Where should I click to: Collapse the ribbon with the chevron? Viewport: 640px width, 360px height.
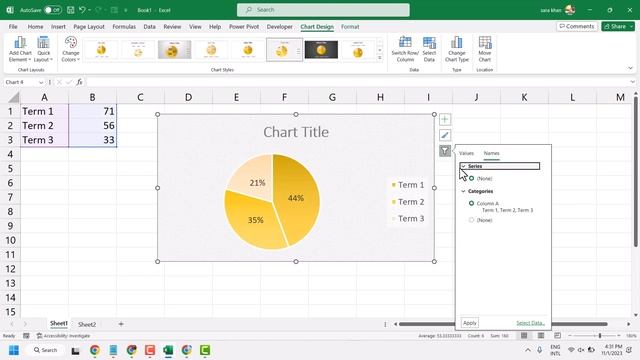coord(630,68)
